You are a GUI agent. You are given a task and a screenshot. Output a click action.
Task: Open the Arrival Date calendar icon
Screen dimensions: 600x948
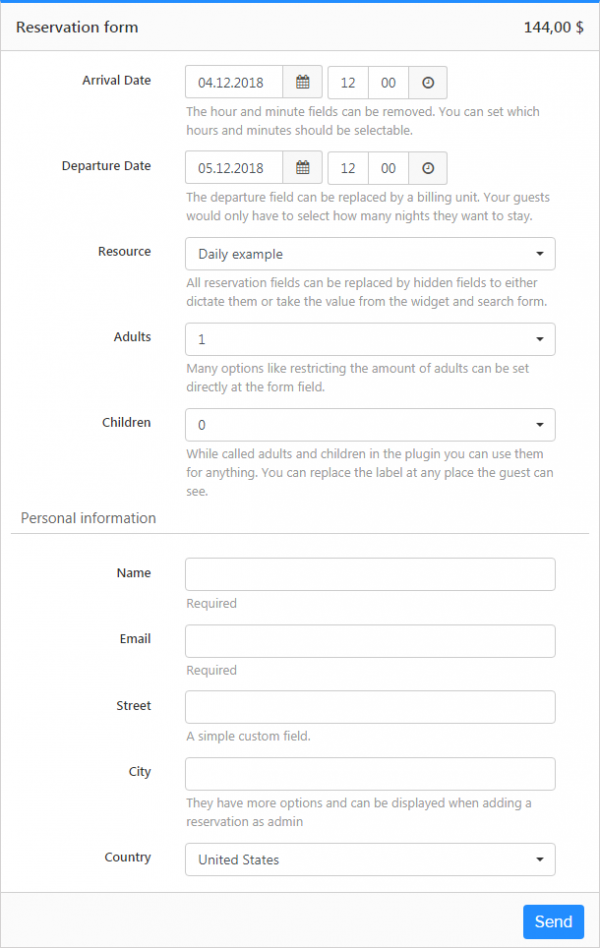pos(302,82)
